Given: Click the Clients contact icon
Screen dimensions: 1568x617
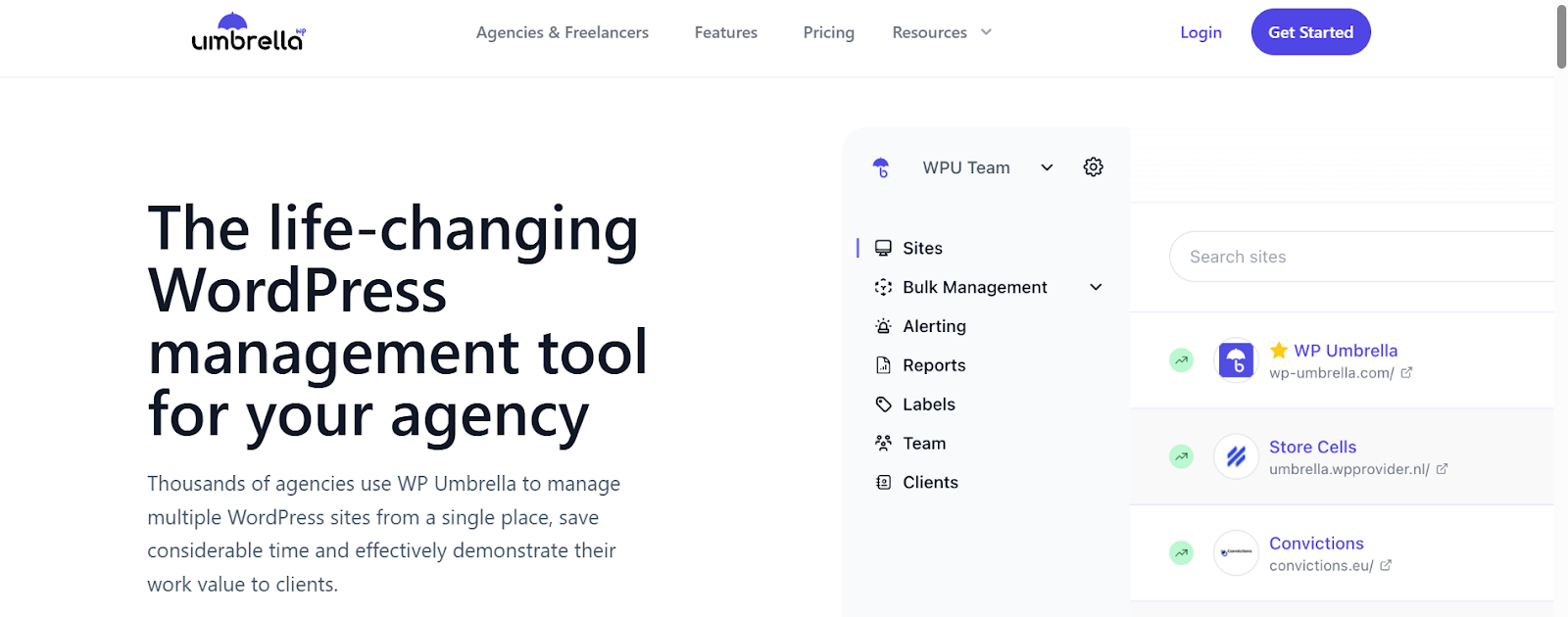Looking at the screenshot, I should click(883, 482).
